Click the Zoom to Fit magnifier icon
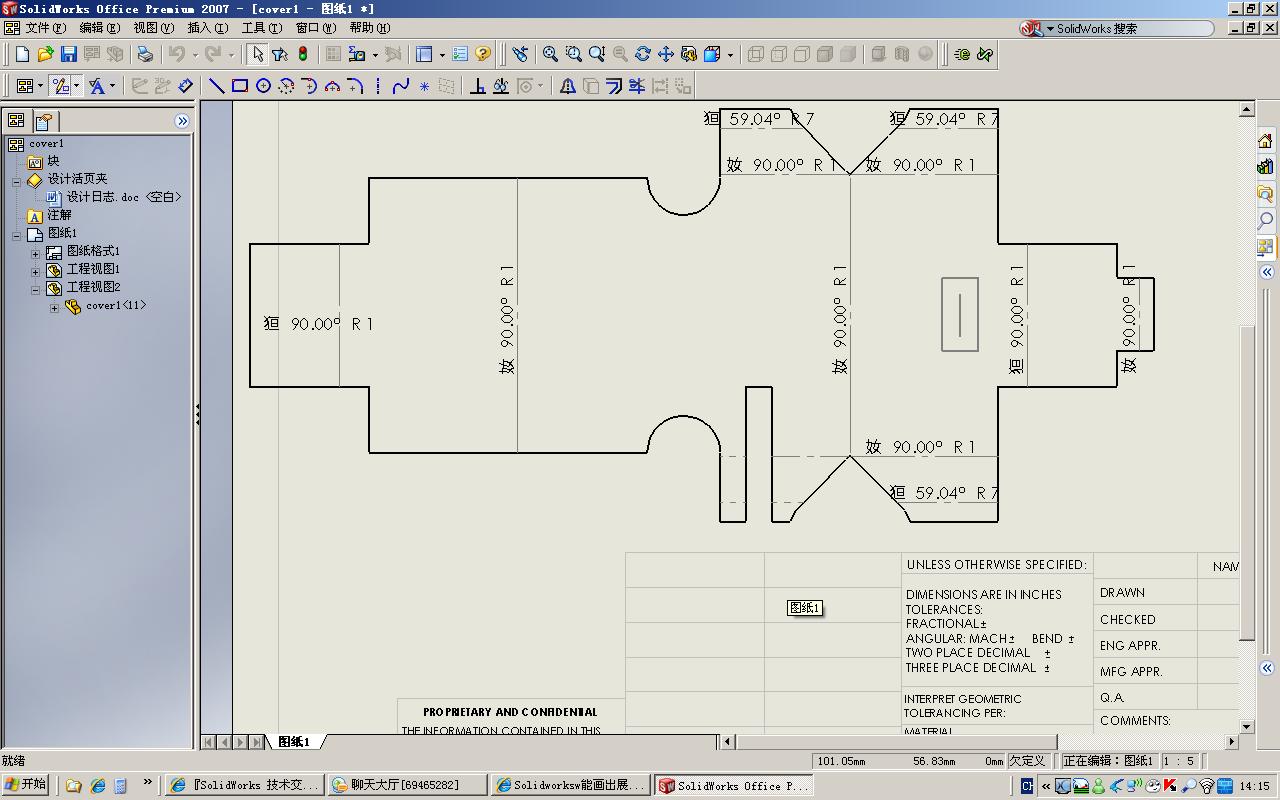Image resolution: width=1280 pixels, height=800 pixels. [x=550, y=54]
